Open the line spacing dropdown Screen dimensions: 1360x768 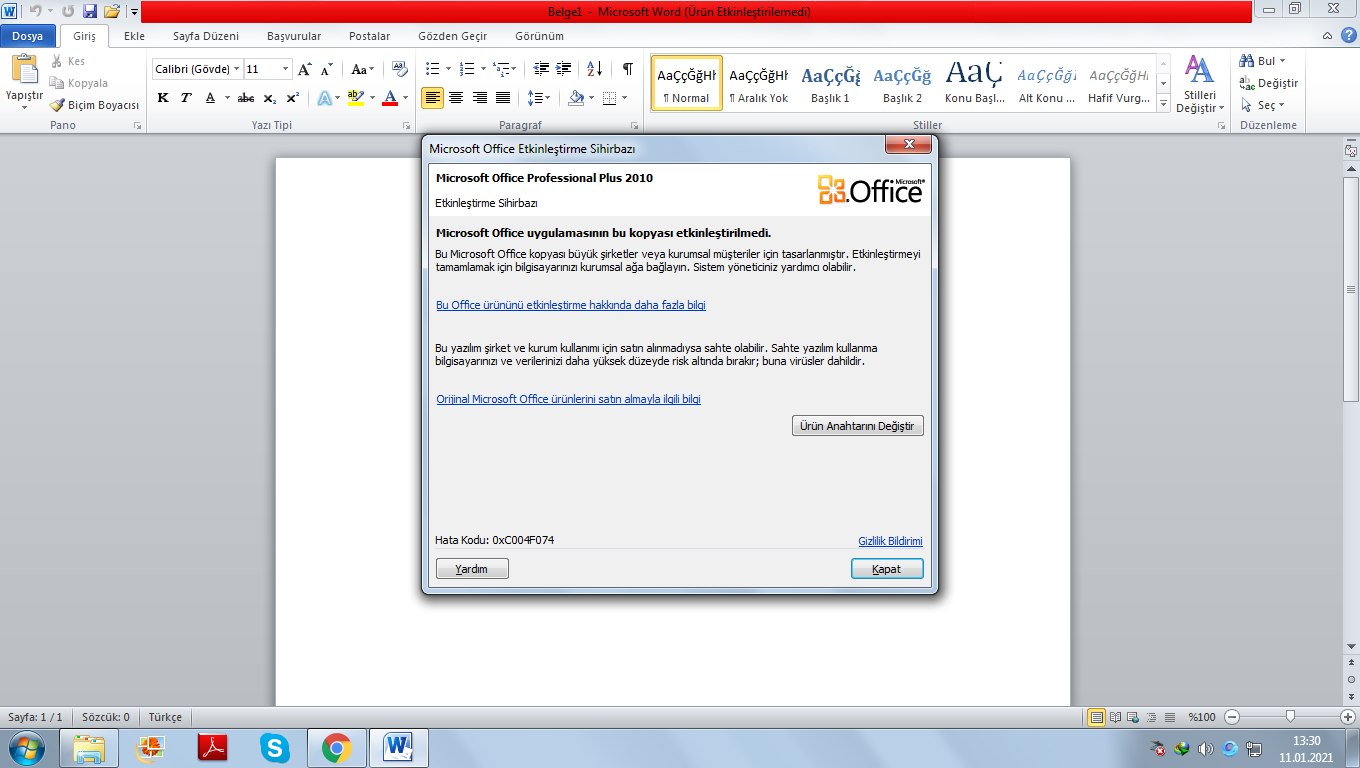[539, 98]
